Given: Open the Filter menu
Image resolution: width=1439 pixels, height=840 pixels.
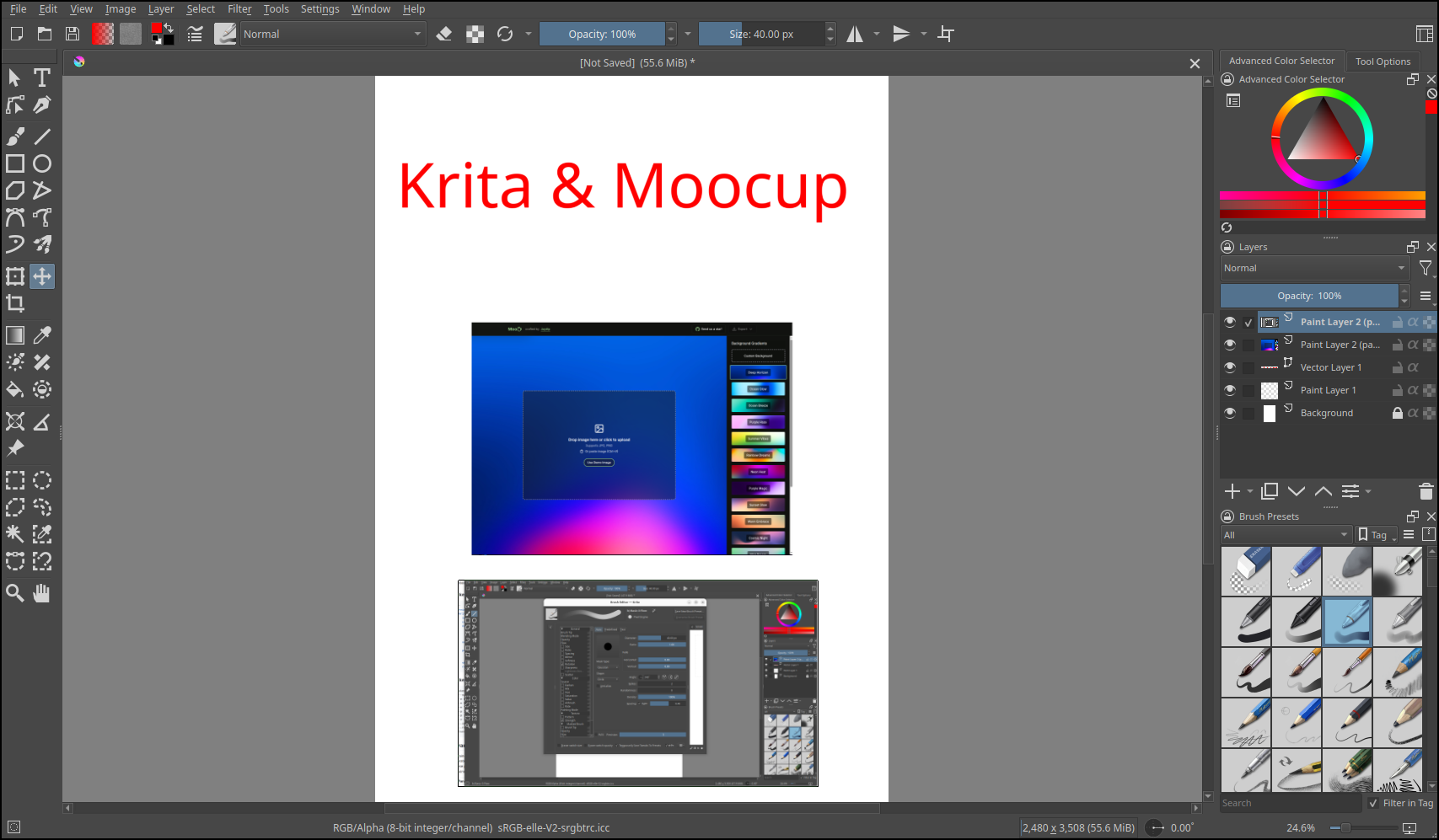Looking at the screenshot, I should 239,8.
